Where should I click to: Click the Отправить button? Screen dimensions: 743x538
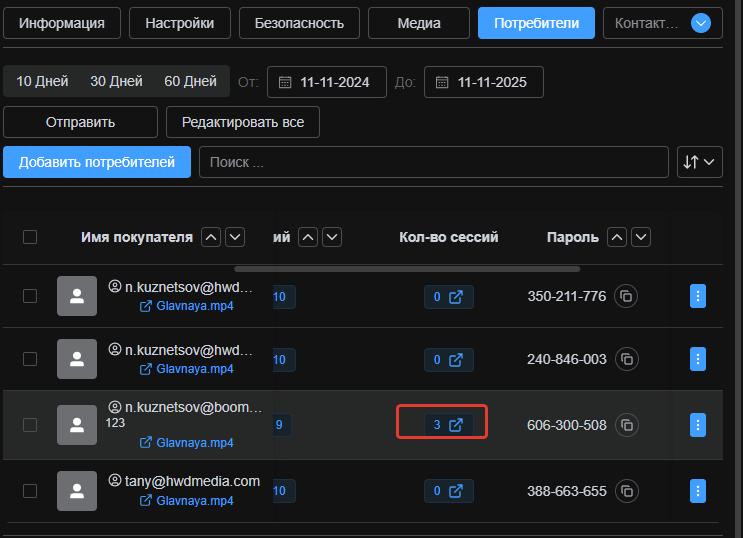[x=81, y=122]
